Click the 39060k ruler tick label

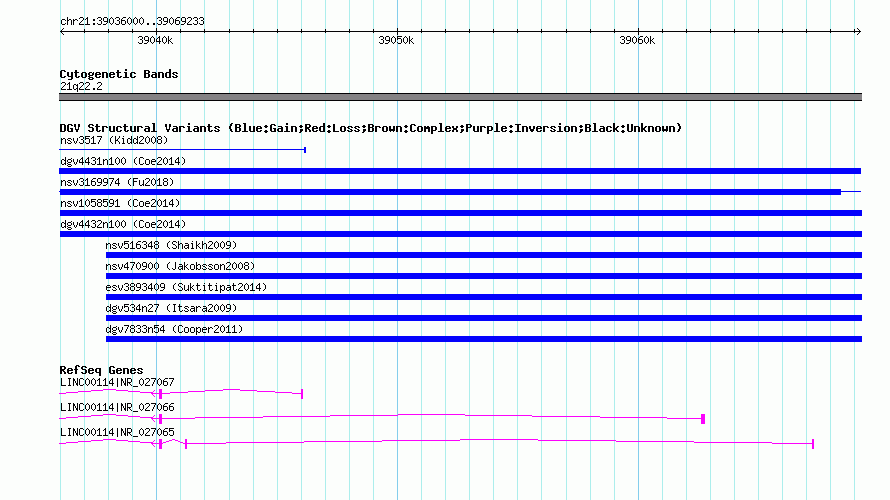[x=637, y=40]
